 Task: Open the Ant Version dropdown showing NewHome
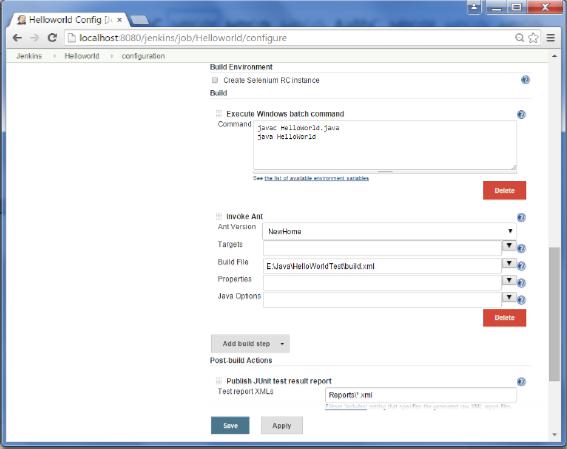389,231
